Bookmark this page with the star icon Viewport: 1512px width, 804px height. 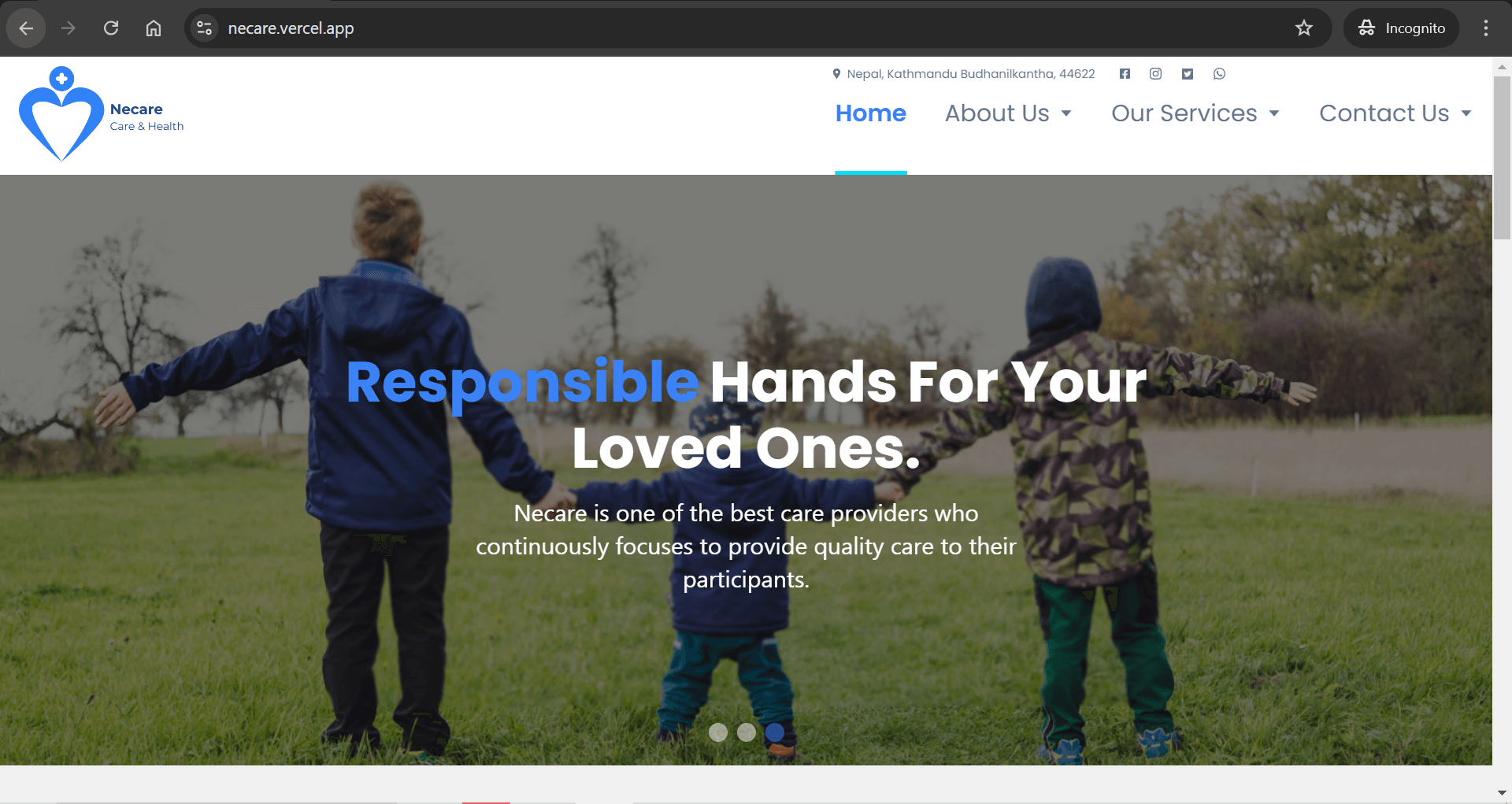tap(1304, 28)
